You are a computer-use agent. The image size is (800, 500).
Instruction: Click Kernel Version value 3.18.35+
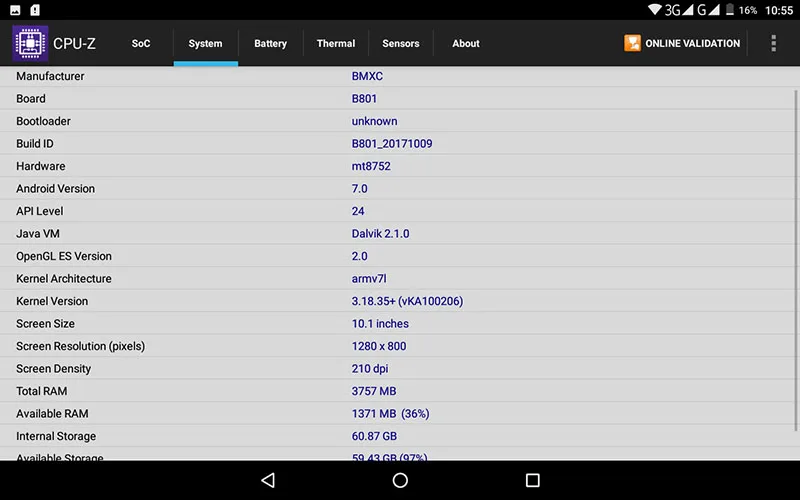[407, 301]
